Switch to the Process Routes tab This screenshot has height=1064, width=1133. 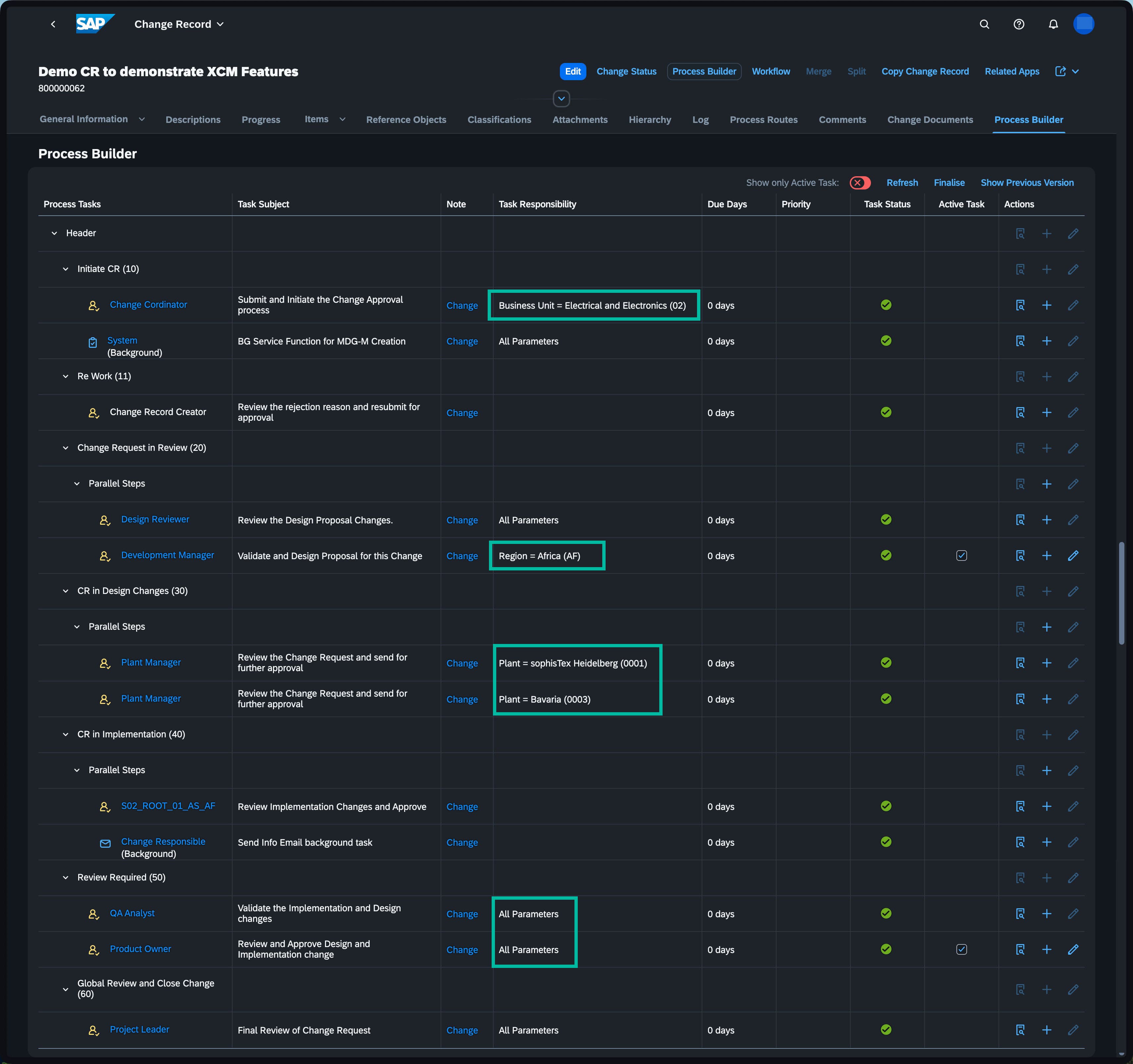click(x=763, y=120)
